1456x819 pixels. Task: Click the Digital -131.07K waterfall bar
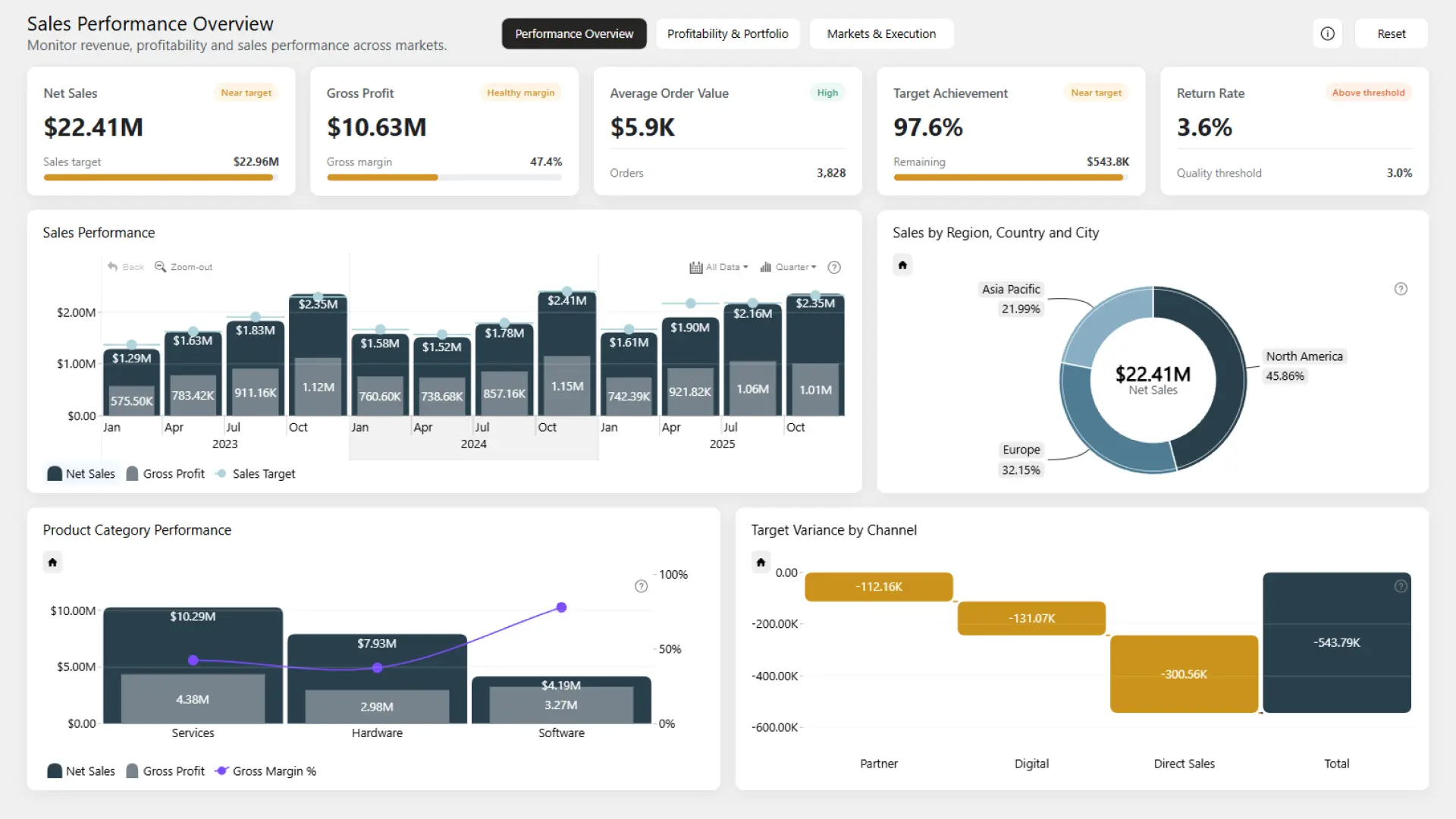[1031, 618]
